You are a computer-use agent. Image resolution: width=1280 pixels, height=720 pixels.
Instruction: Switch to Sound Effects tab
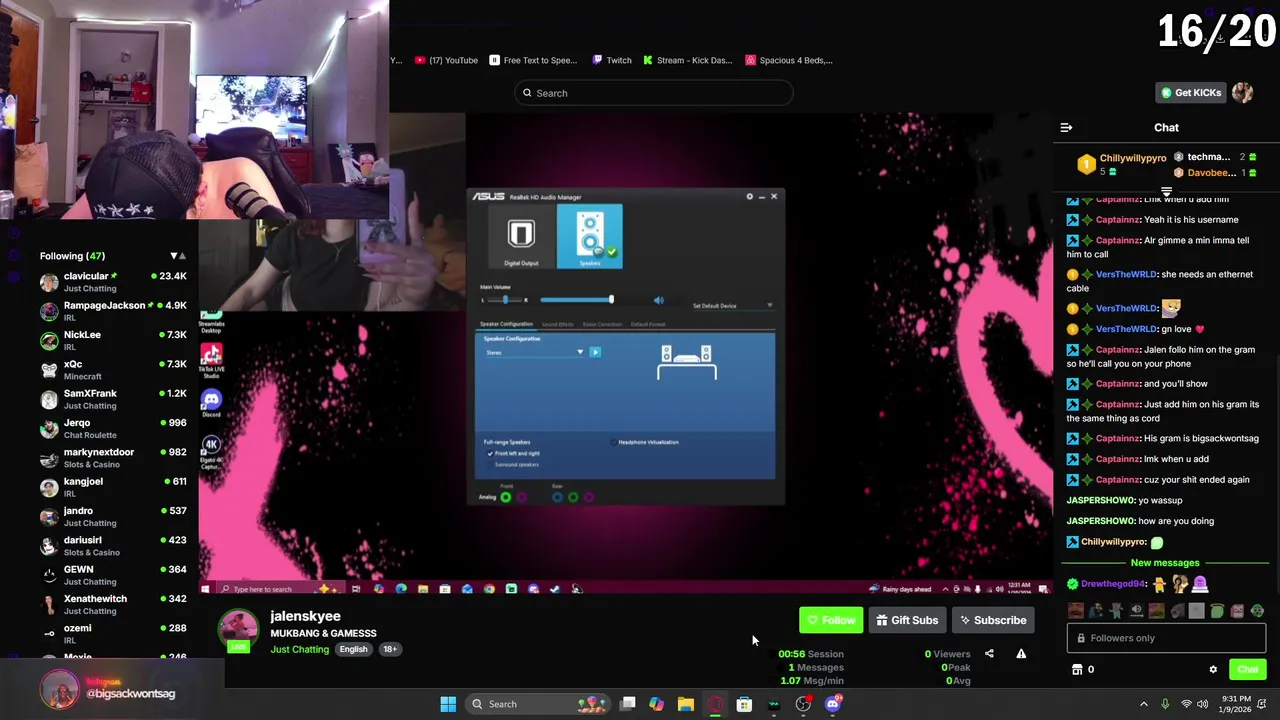(x=558, y=324)
